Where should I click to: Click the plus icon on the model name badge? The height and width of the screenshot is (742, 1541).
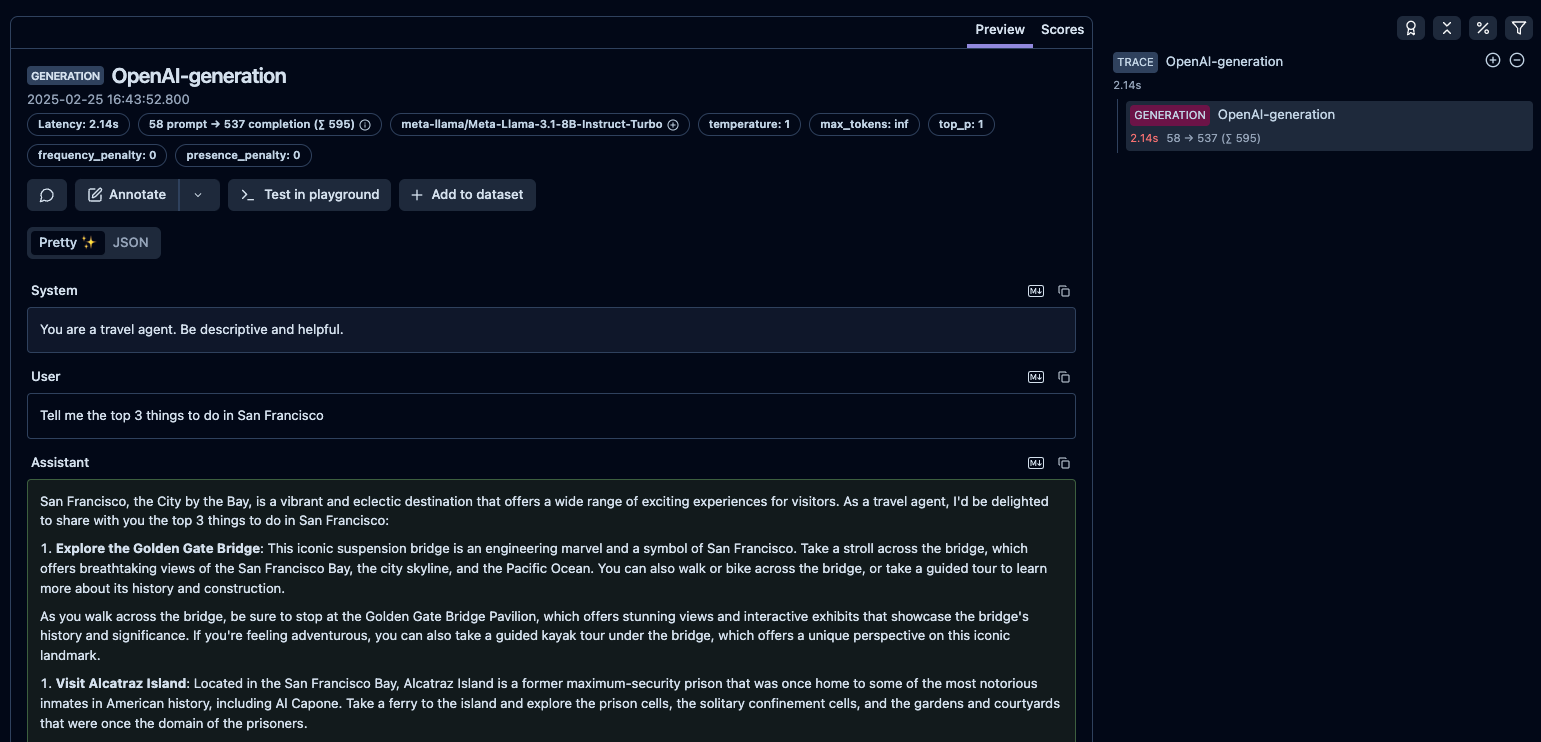(x=673, y=125)
